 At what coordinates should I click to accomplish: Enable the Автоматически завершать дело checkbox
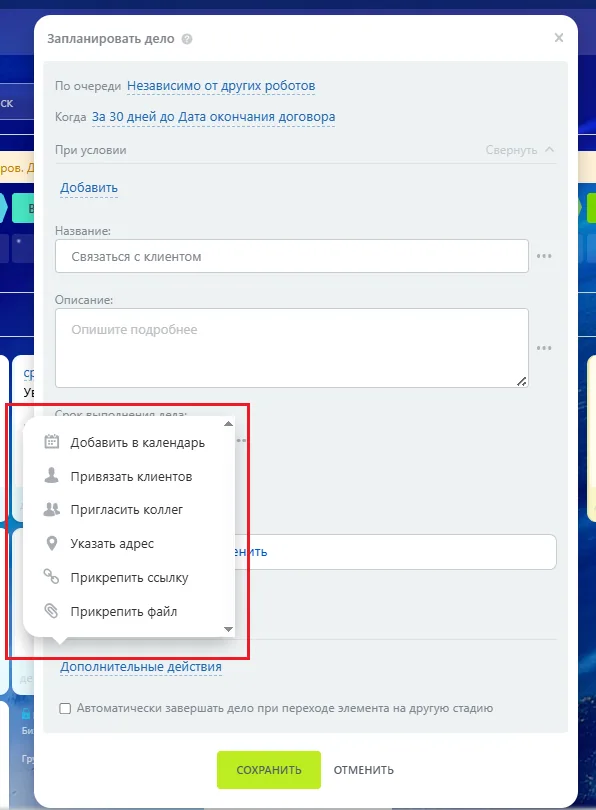tap(65, 708)
